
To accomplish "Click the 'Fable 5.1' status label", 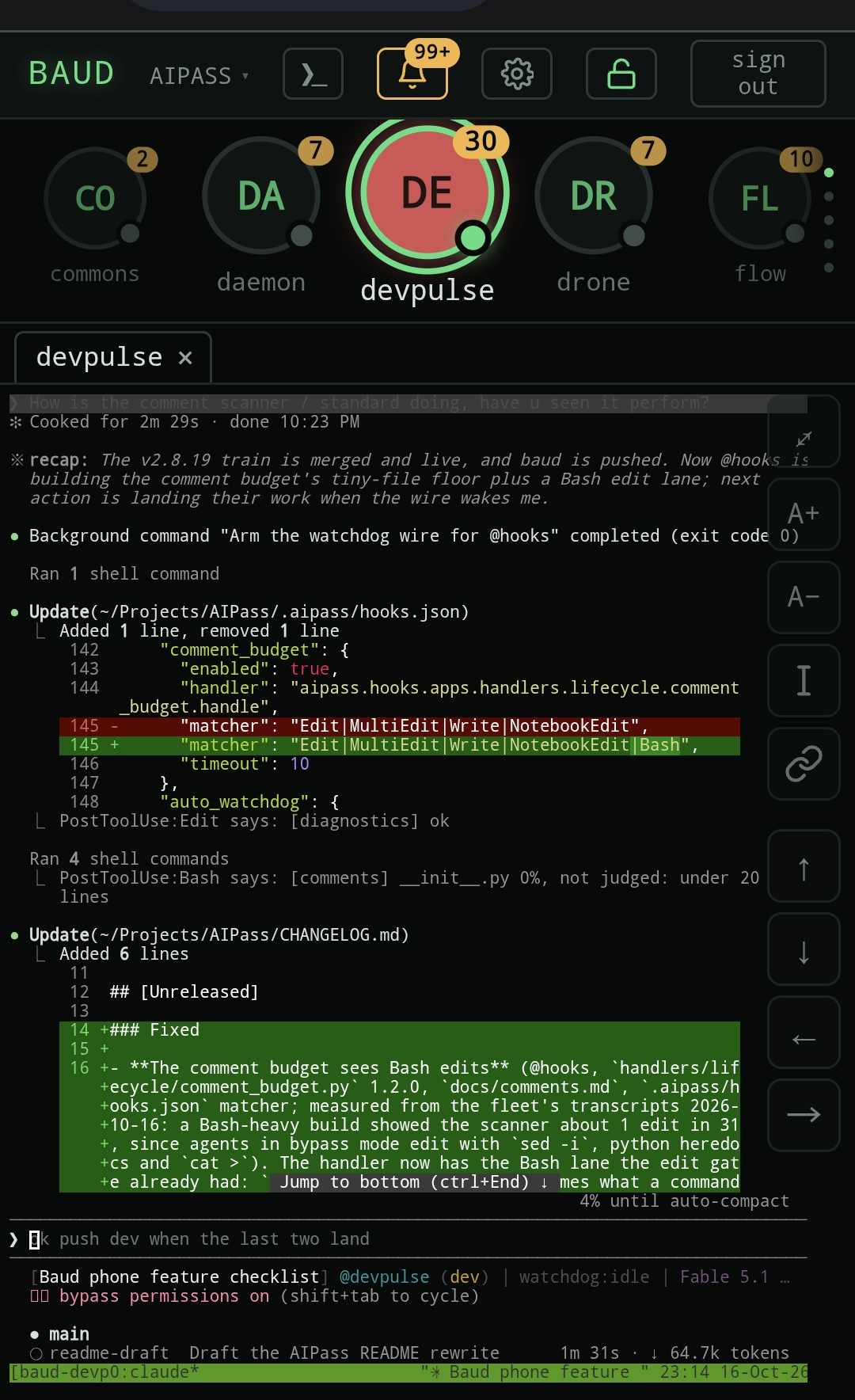I will [724, 1277].
